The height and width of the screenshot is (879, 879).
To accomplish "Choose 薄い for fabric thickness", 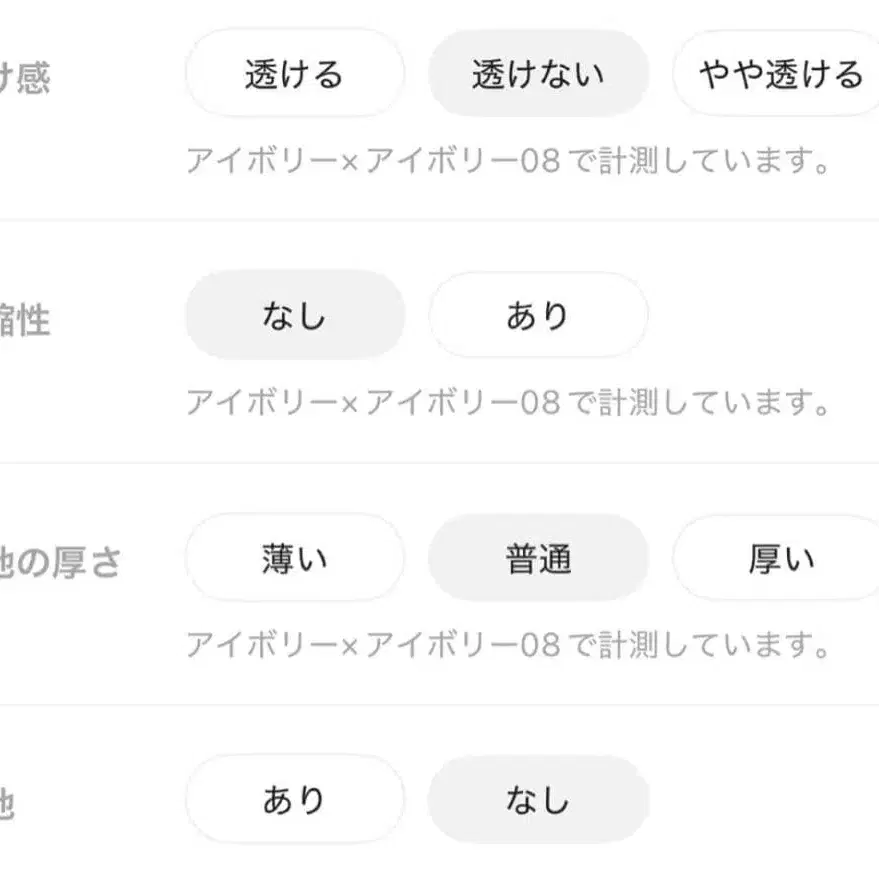I will [294, 558].
